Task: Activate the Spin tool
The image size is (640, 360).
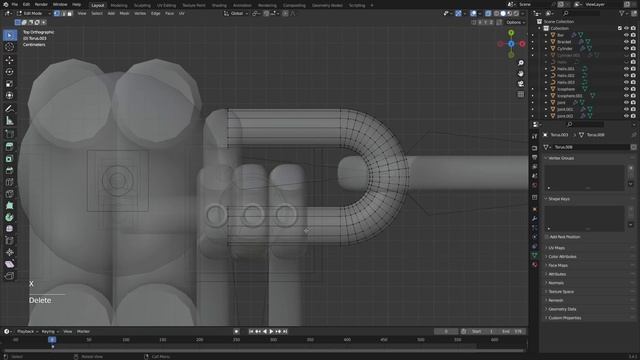Action: (x=9, y=218)
